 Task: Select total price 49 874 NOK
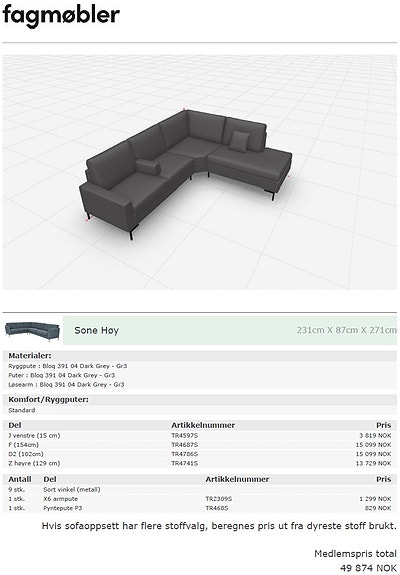click(x=368, y=568)
